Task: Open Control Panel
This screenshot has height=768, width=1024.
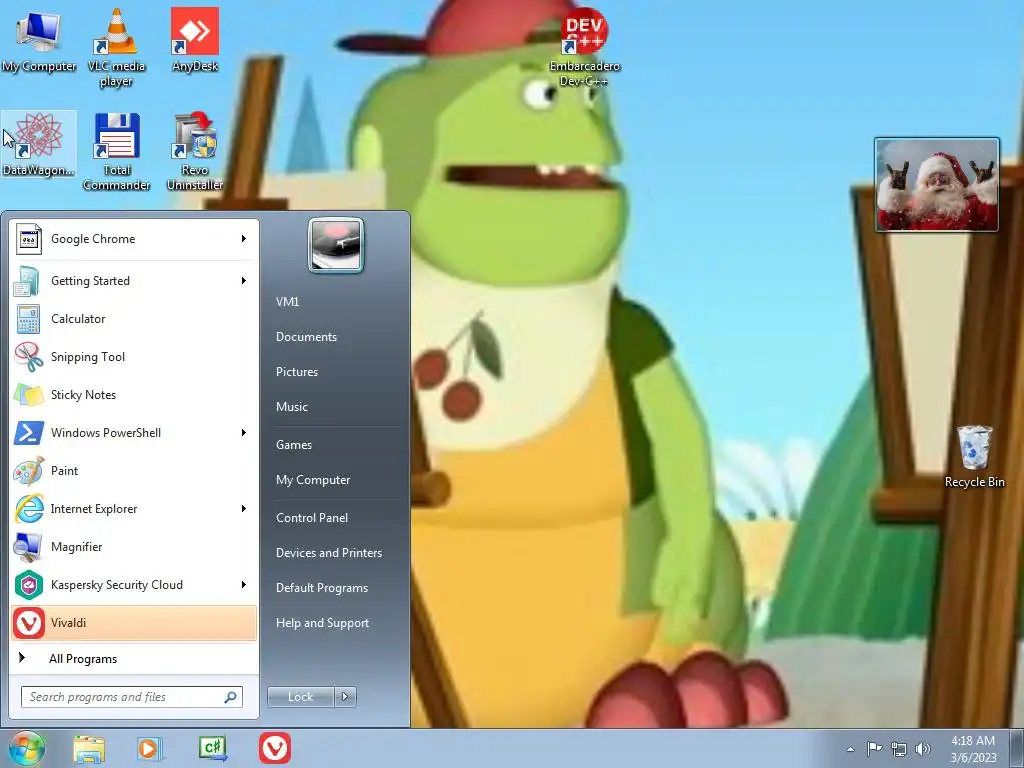Action: [x=312, y=518]
